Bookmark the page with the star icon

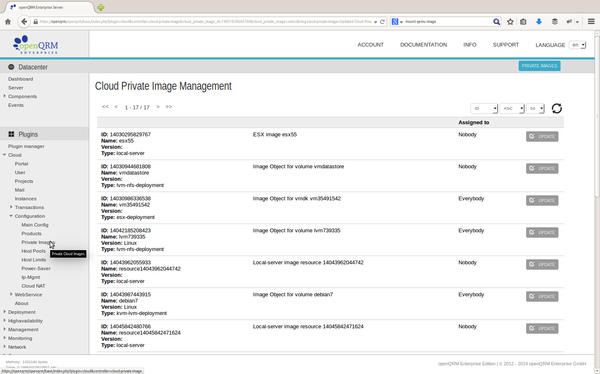pyautogui.click(x=510, y=22)
